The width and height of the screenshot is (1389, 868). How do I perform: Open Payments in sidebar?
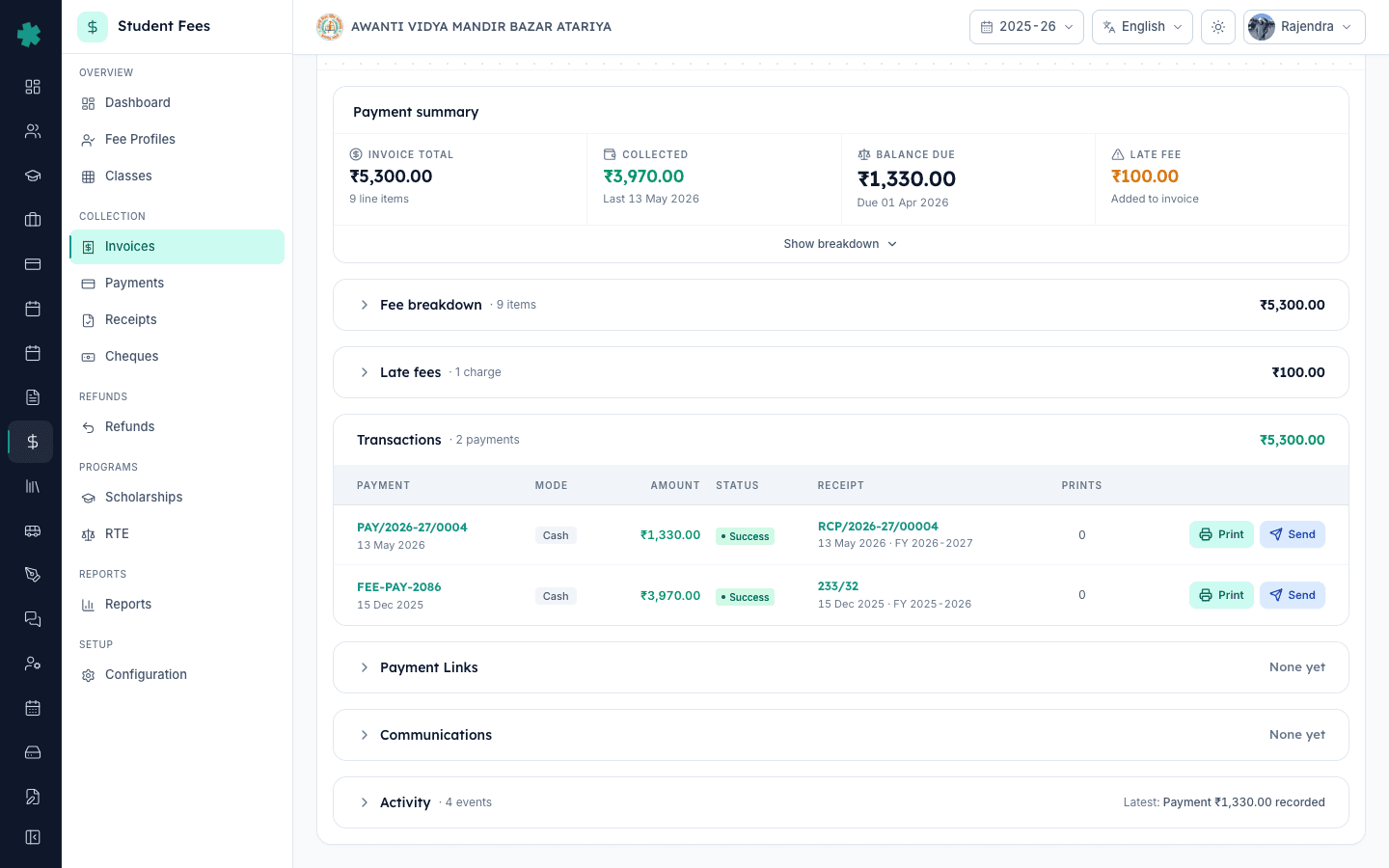coord(177,284)
